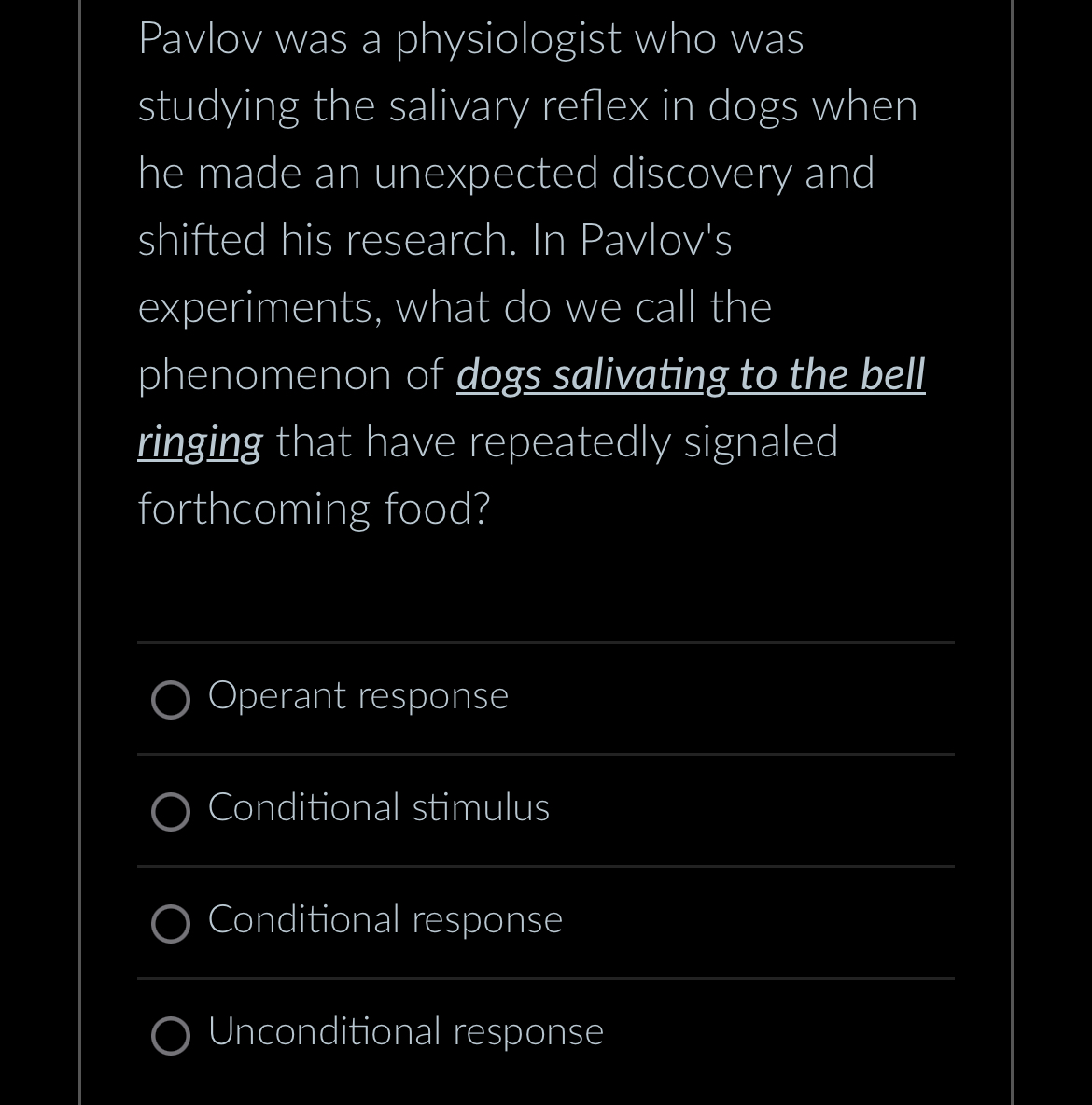The height and width of the screenshot is (1105, 1092).
Task: Click the Operant response answer label
Action: click(357, 696)
